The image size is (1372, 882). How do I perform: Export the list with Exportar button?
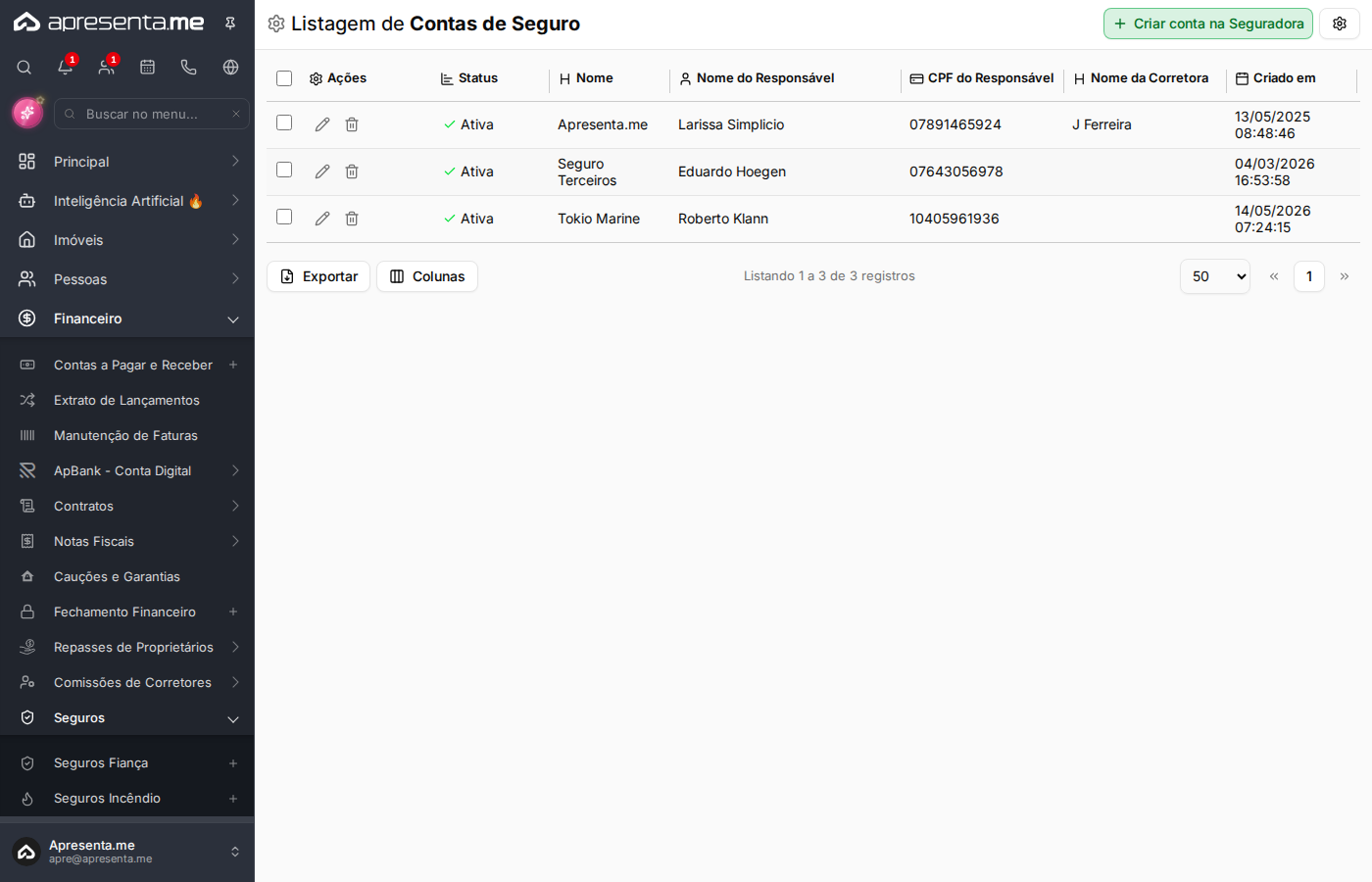(318, 276)
